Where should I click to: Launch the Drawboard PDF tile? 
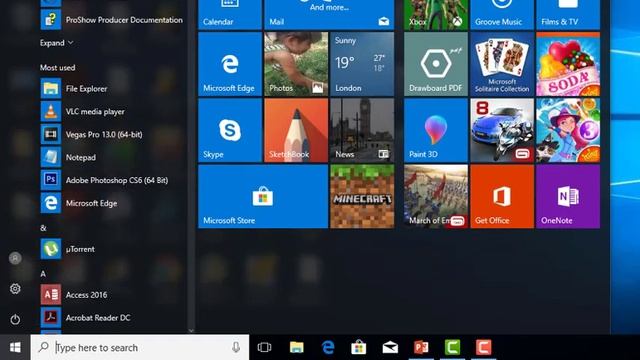[436, 64]
